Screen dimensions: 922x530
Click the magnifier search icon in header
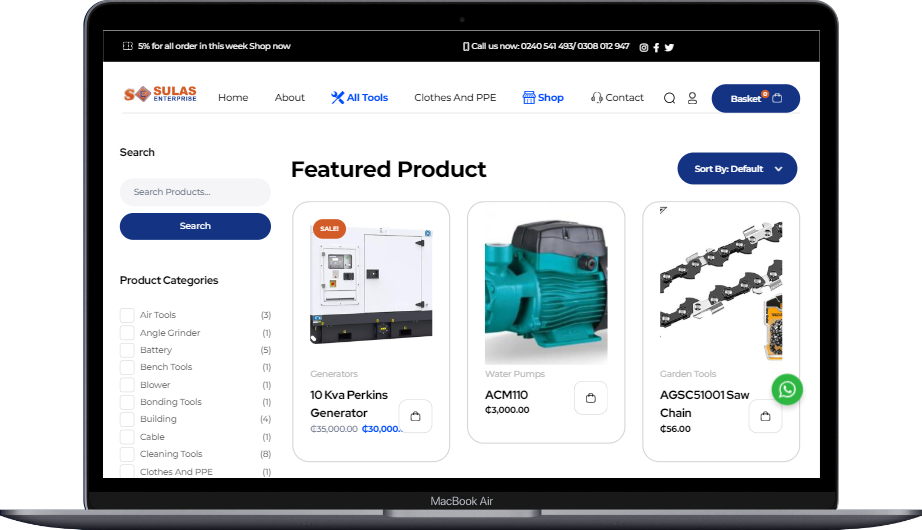click(669, 98)
